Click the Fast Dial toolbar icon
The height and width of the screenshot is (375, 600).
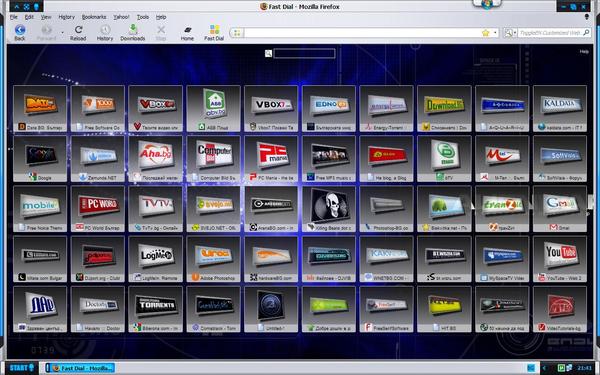point(214,33)
